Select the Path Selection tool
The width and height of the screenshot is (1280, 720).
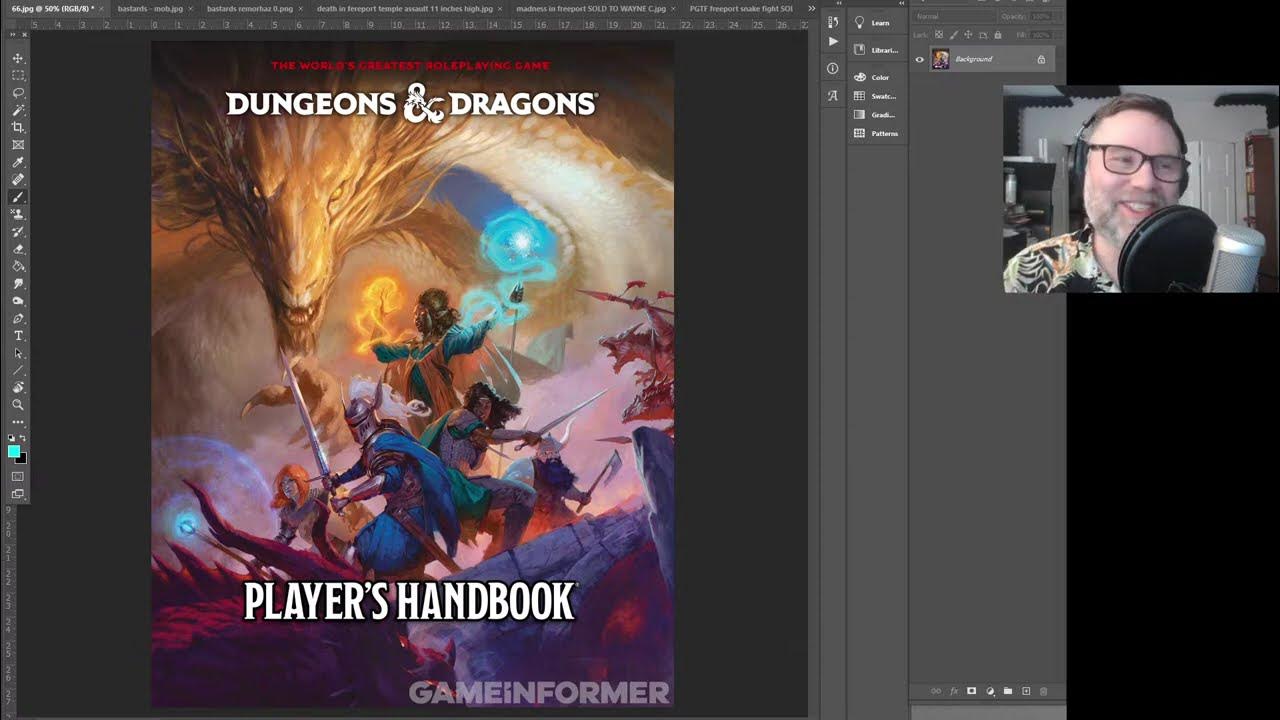click(x=18, y=353)
